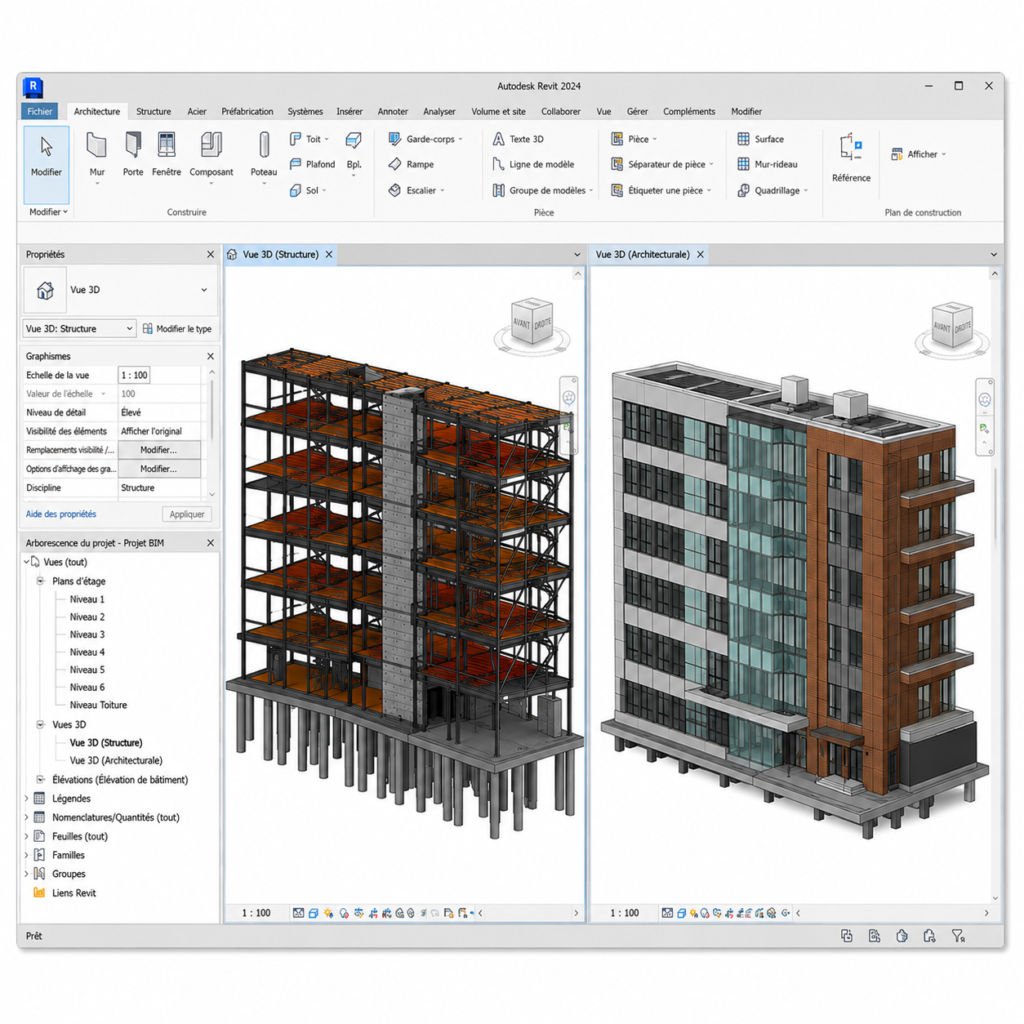This screenshot has height=1024, width=1024.
Task: Open the Modifier panel dropdown below ribbon
Action: (48, 212)
